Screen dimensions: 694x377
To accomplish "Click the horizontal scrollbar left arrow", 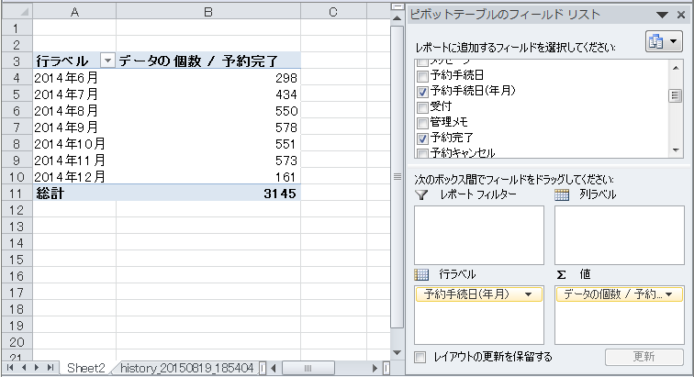I will pos(274,368).
